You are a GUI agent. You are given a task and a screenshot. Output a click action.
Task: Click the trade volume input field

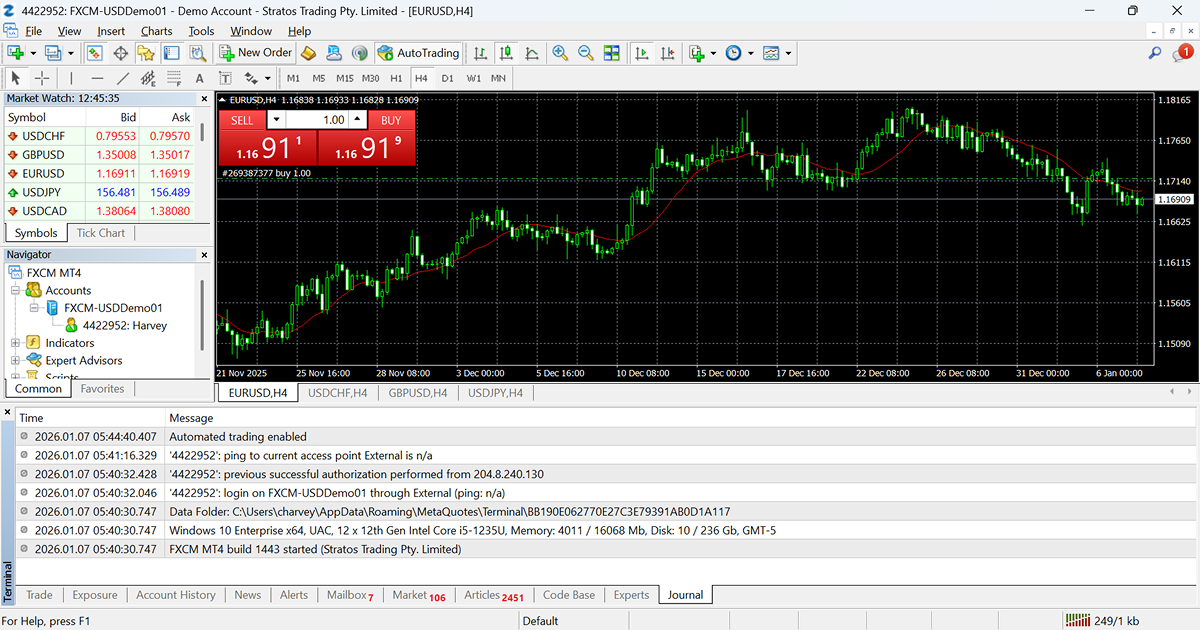[317, 120]
